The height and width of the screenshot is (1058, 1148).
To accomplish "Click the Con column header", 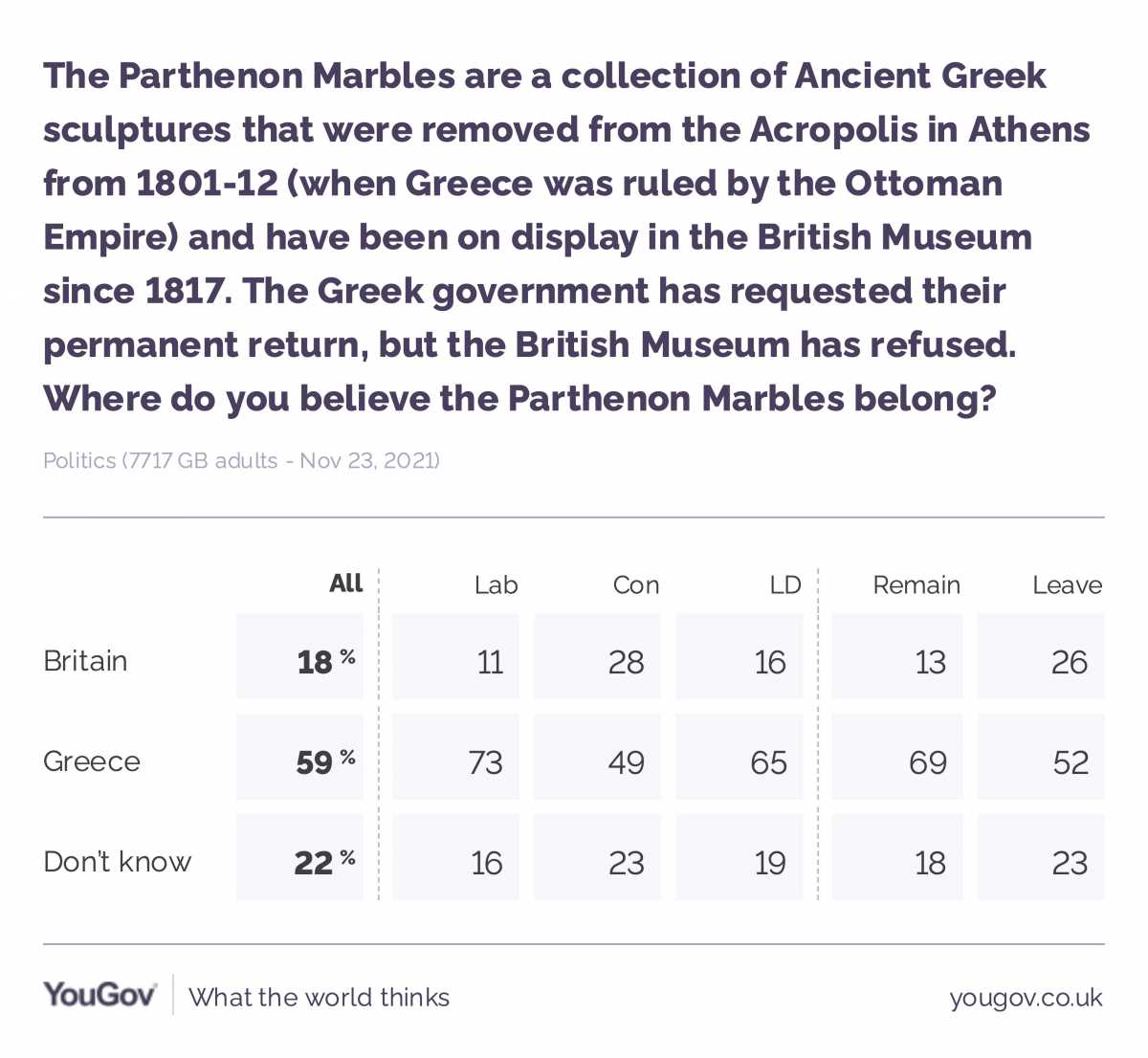I will [636, 584].
